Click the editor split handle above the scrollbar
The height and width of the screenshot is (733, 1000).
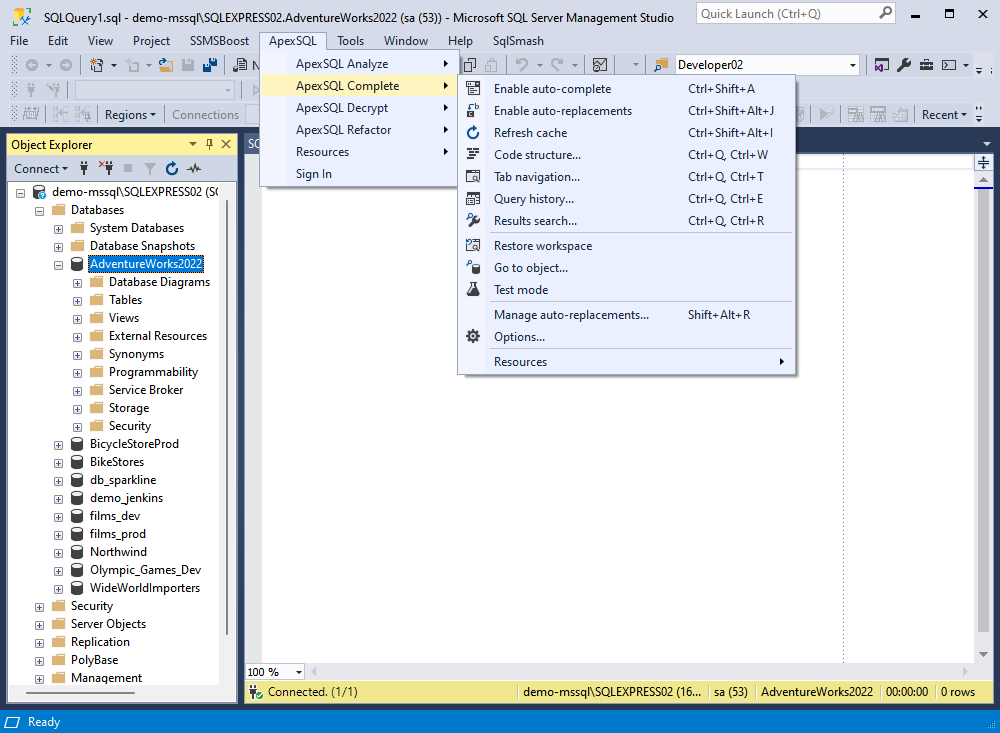(x=983, y=163)
